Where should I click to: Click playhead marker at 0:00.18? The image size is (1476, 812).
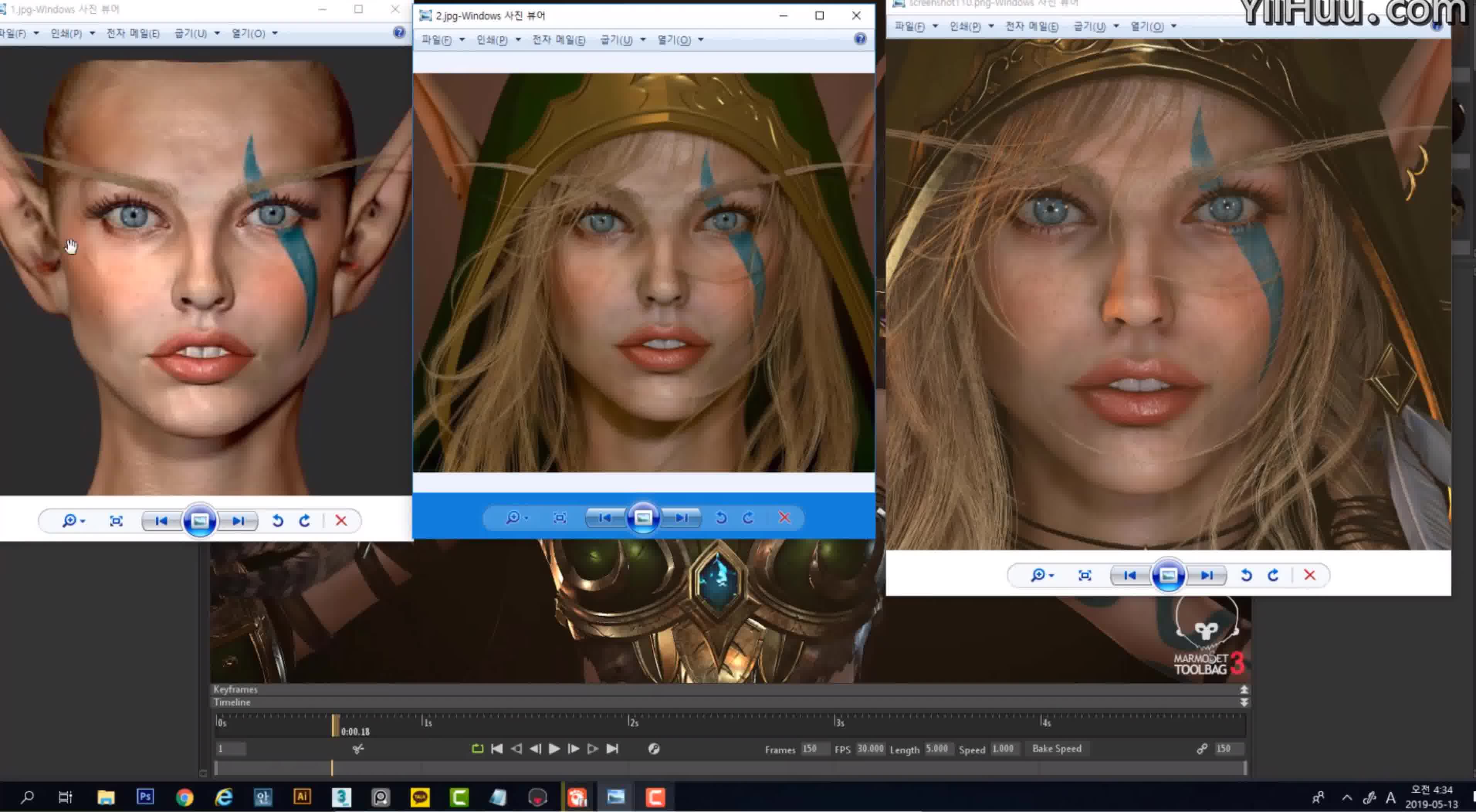coord(335,726)
